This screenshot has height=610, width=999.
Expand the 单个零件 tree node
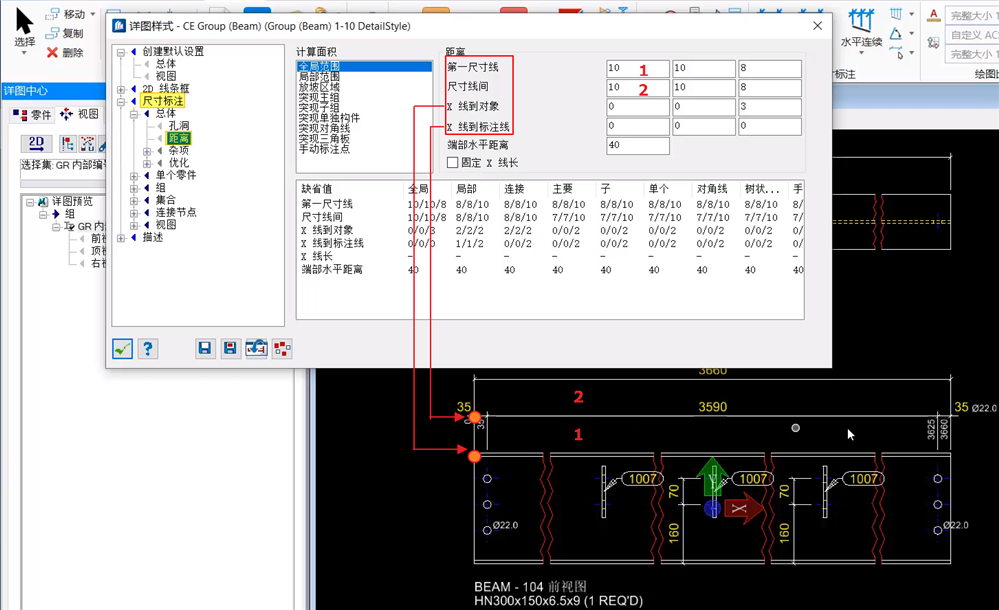(x=133, y=176)
